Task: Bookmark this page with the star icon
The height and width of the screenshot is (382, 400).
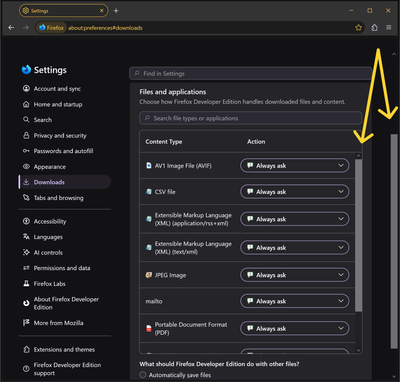Action: coord(358,28)
